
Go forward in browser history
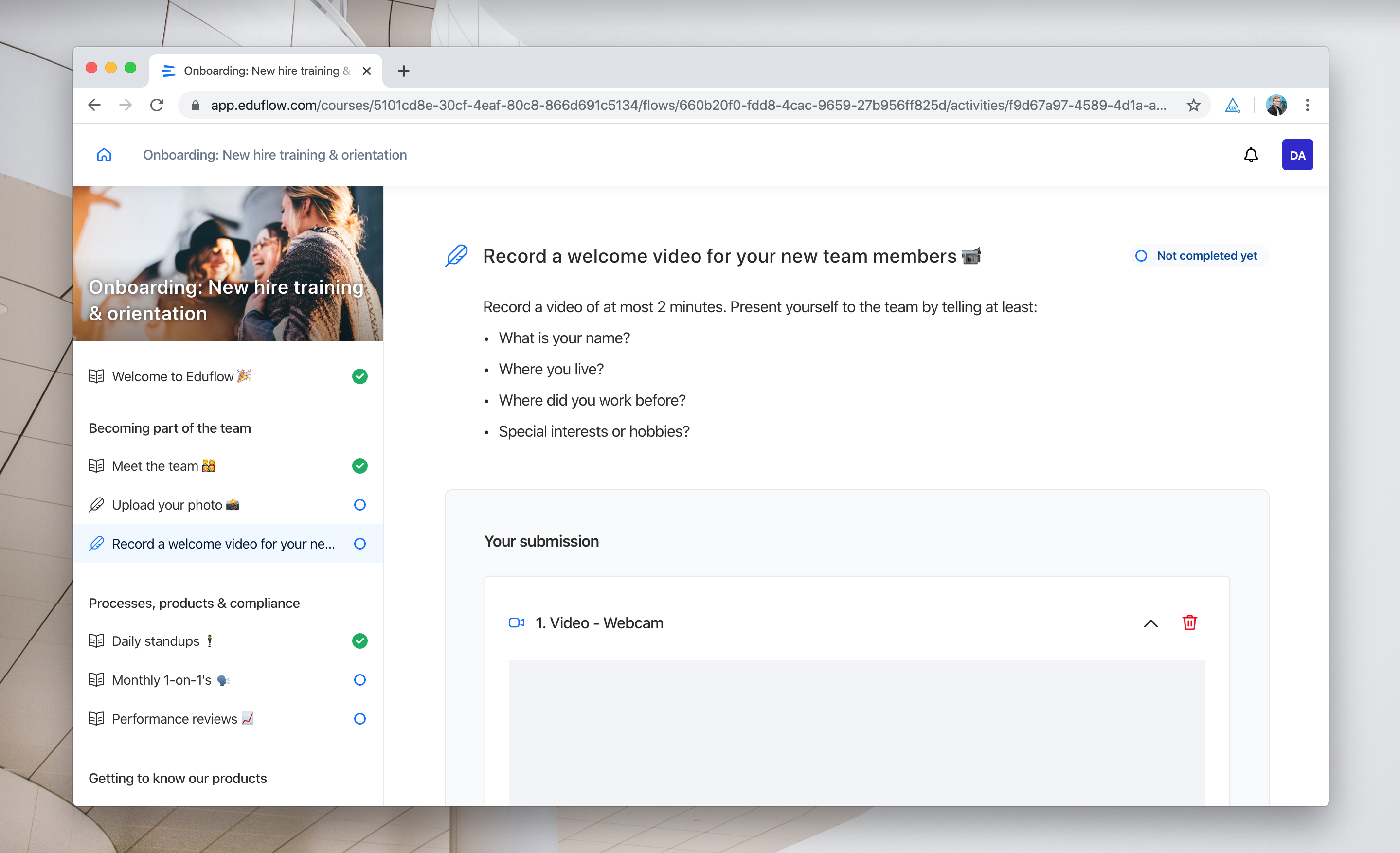(126, 105)
